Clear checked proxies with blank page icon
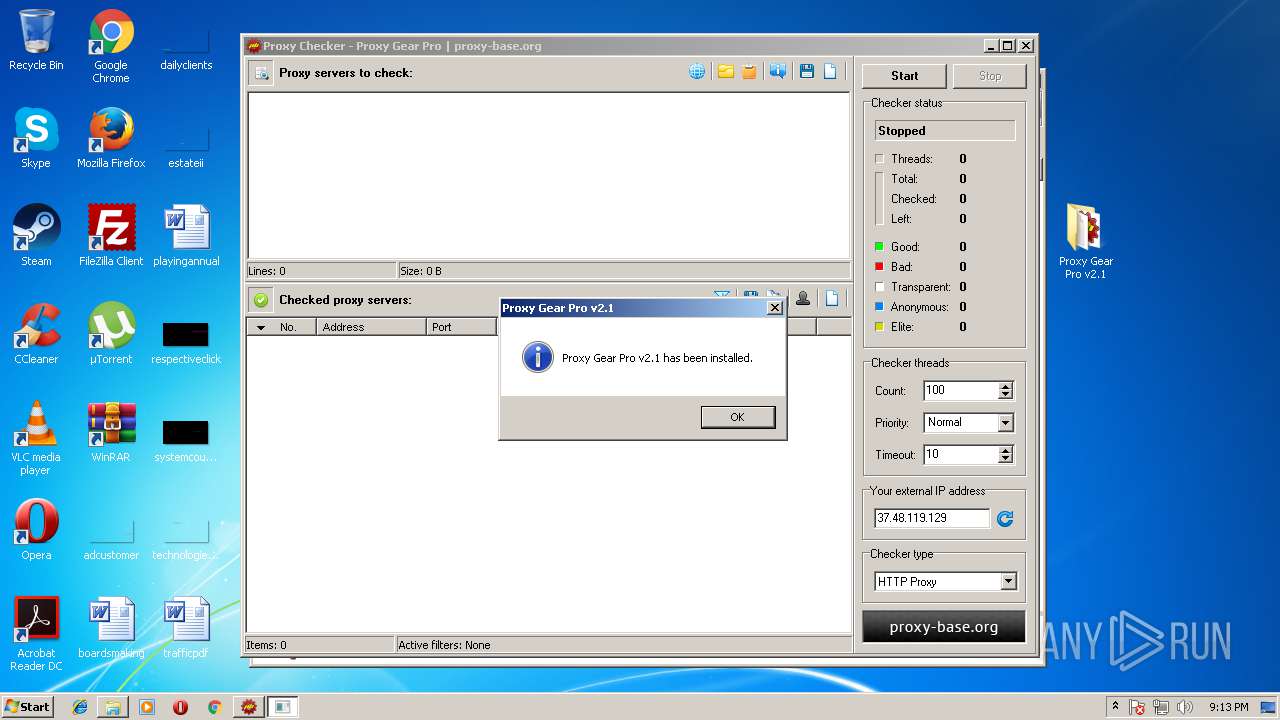 tap(830, 298)
